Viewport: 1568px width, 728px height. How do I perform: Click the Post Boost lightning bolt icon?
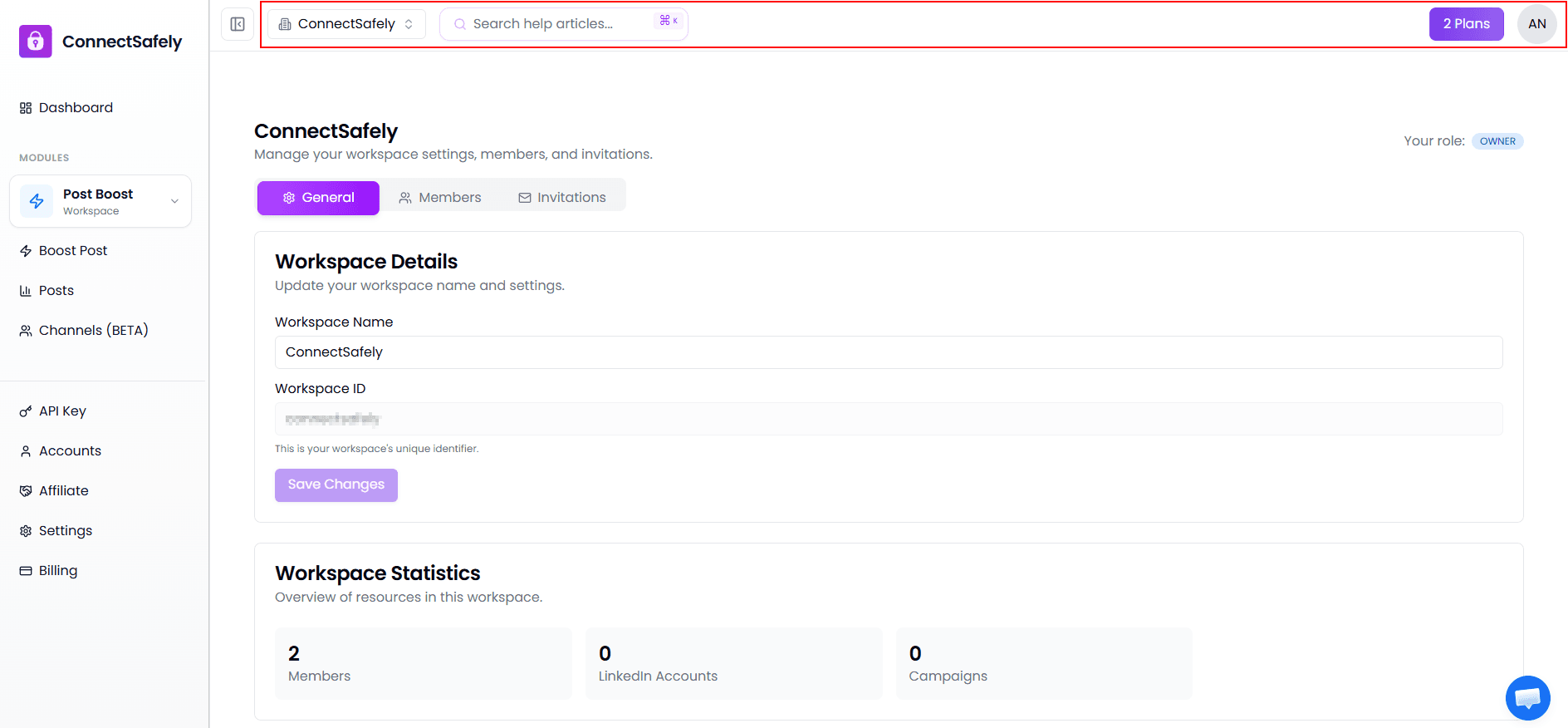click(37, 201)
